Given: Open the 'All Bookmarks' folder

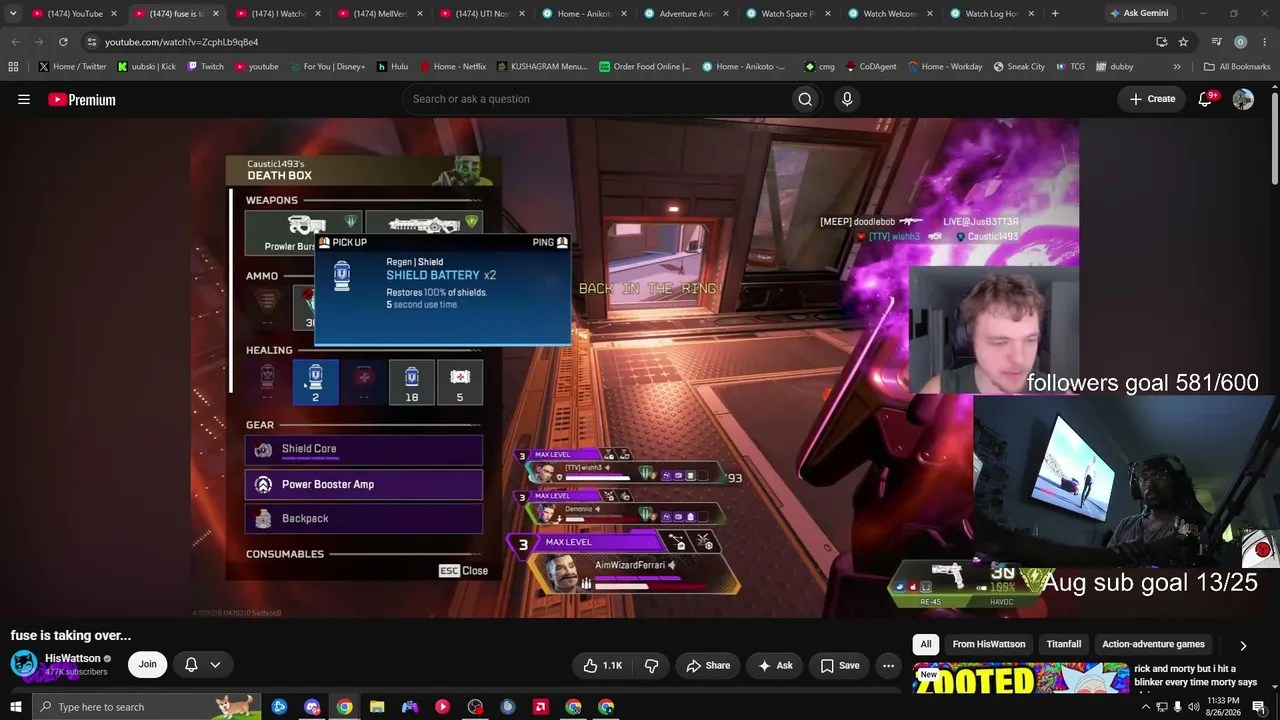Looking at the screenshot, I should pos(1237,67).
